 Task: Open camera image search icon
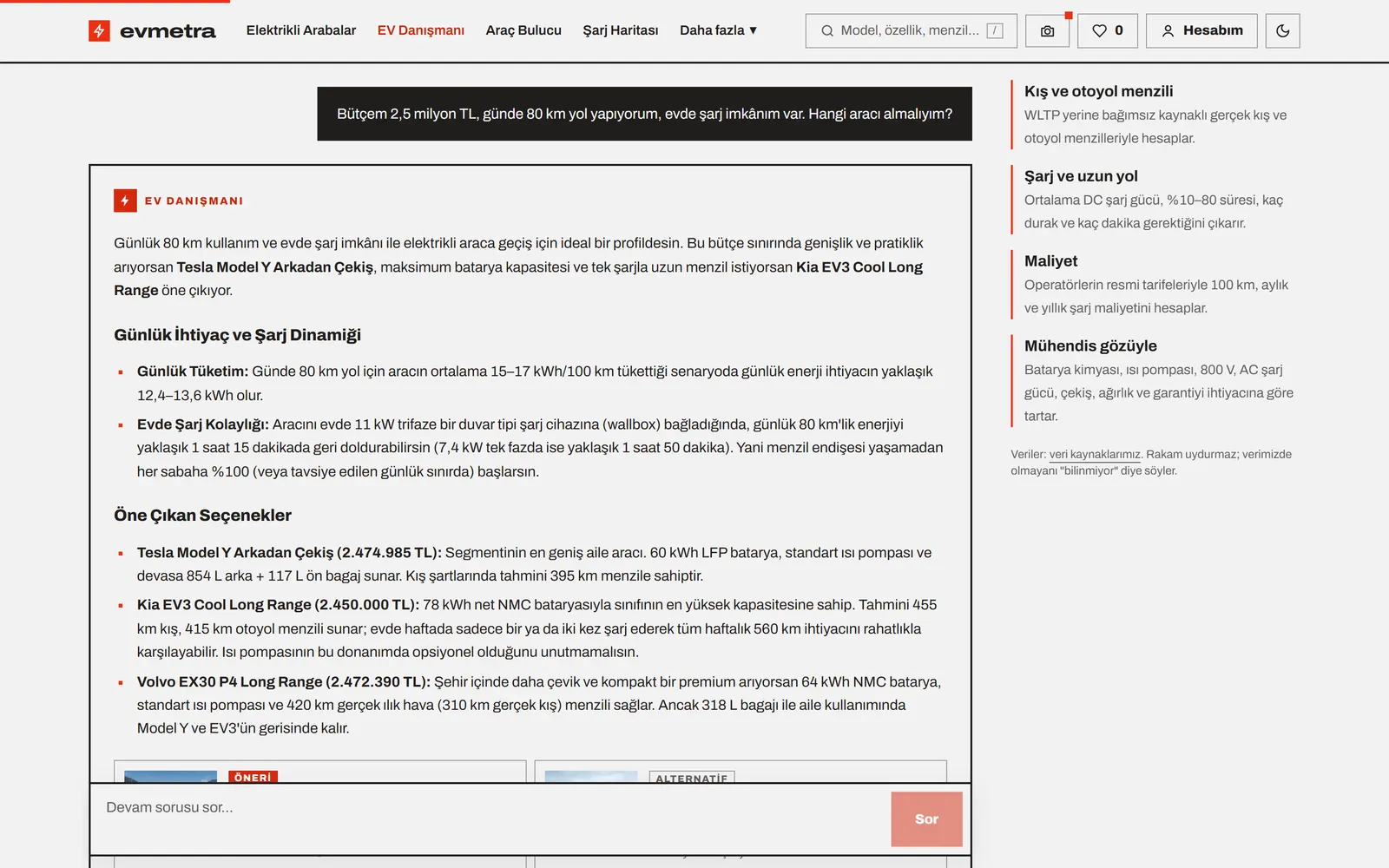pyautogui.click(x=1047, y=31)
